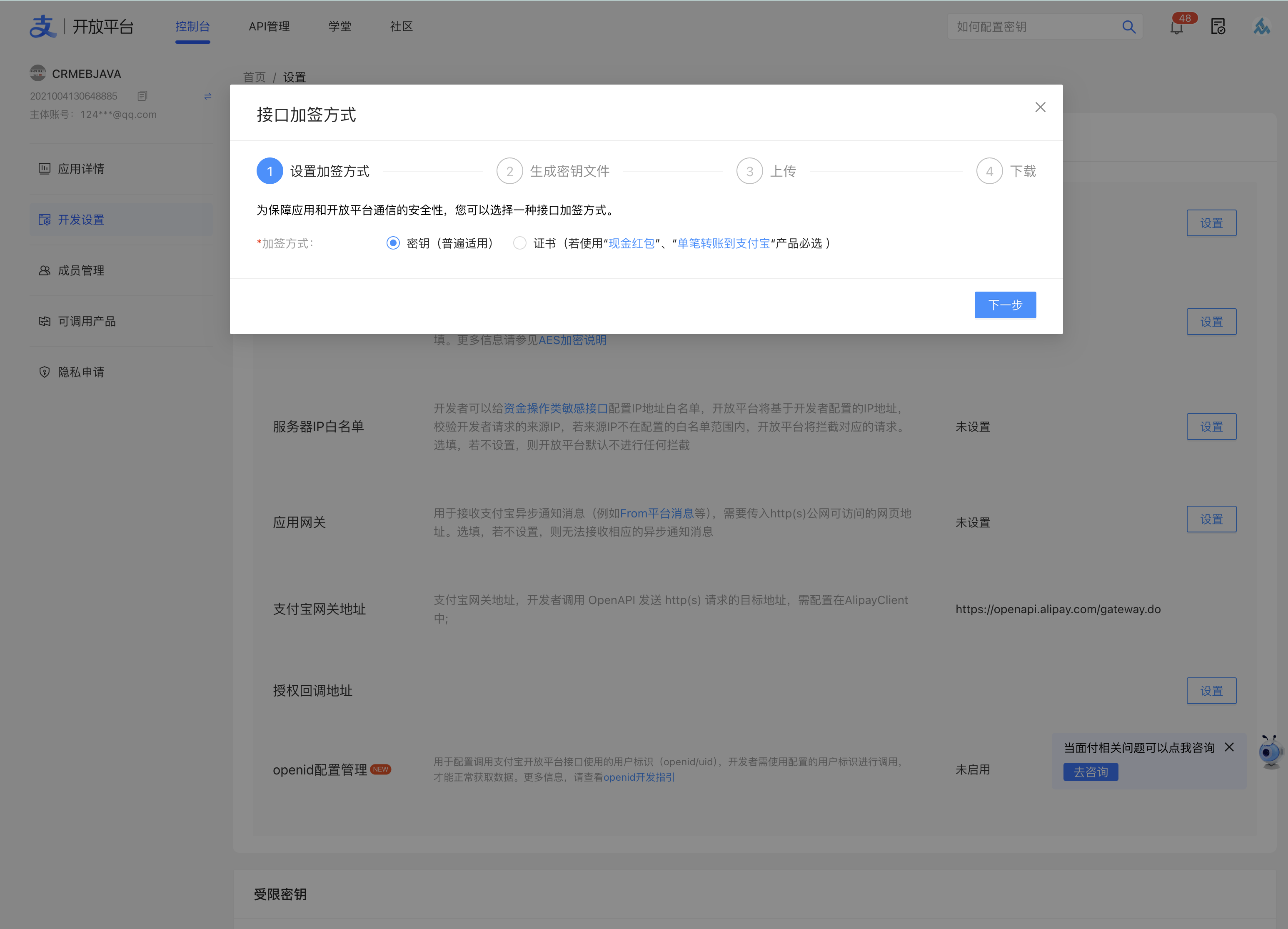Open the user avatar icon
The width and height of the screenshot is (1288, 929).
pyautogui.click(x=1261, y=27)
